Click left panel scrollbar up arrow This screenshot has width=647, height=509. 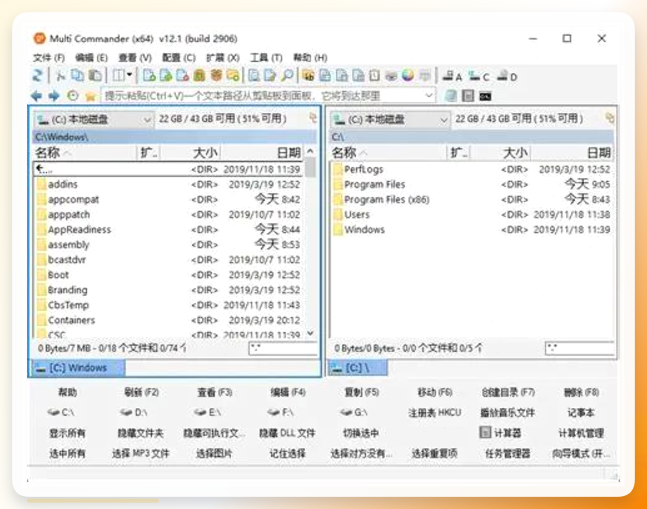coord(310,152)
